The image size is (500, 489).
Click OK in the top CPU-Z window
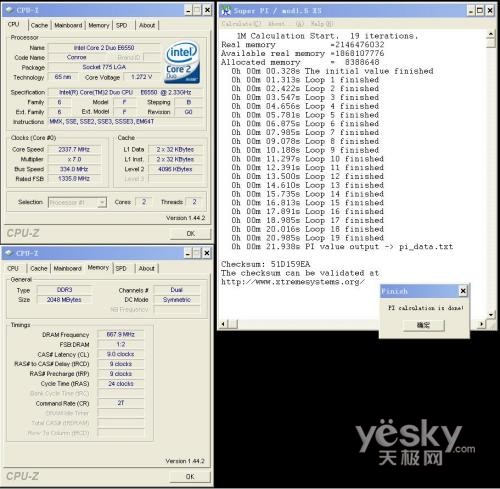click(x=190, y=233)
